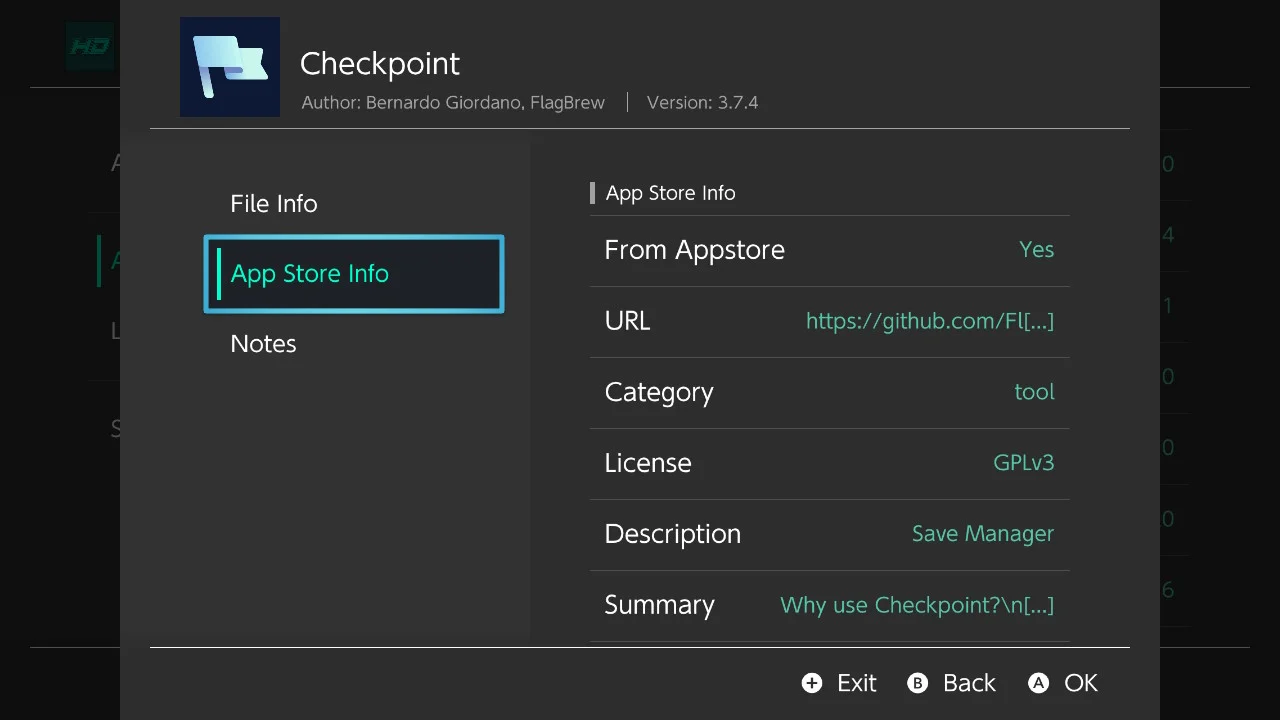1280x720 pixels.
Task: Click the Back label in the footer
Action: tap(969, 683)
